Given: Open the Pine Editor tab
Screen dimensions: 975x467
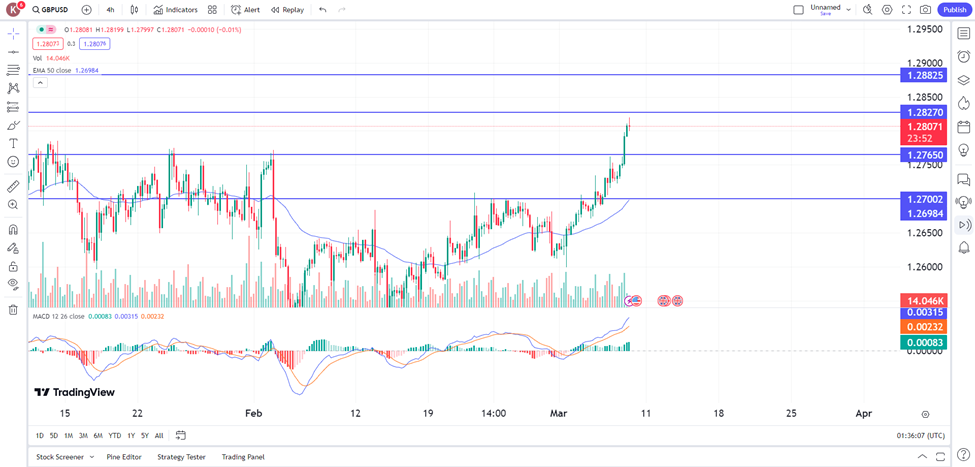Looking at the screenshot, I should point(124,456).
